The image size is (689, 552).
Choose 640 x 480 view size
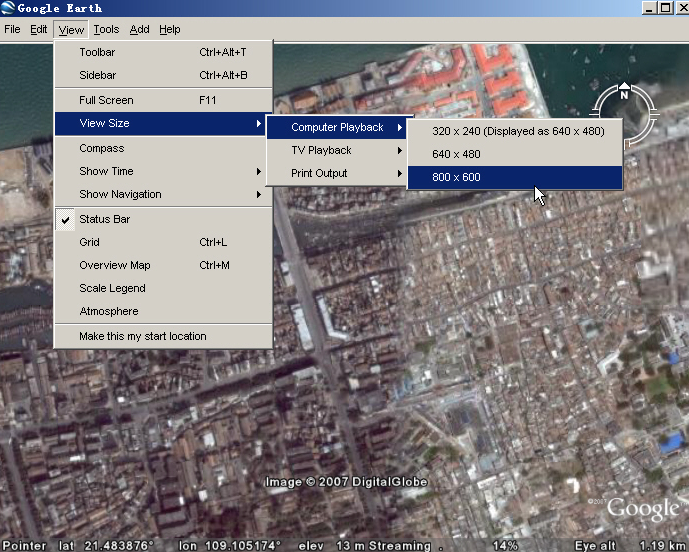pyautogui.click(x=456, y=154)
